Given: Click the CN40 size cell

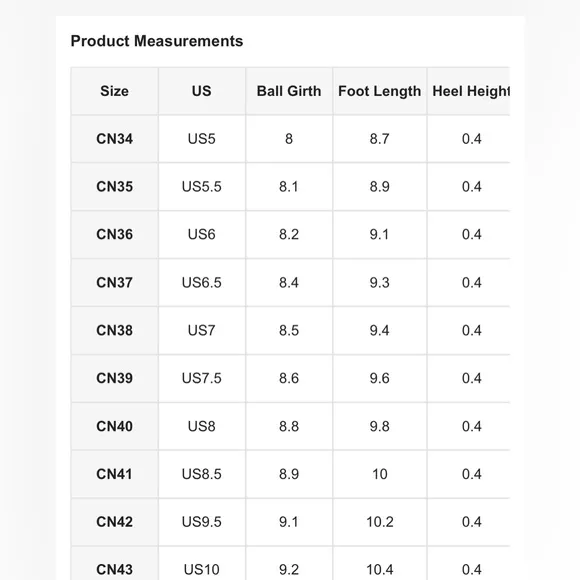Looking at the screenshot, I should pos(114,426).
